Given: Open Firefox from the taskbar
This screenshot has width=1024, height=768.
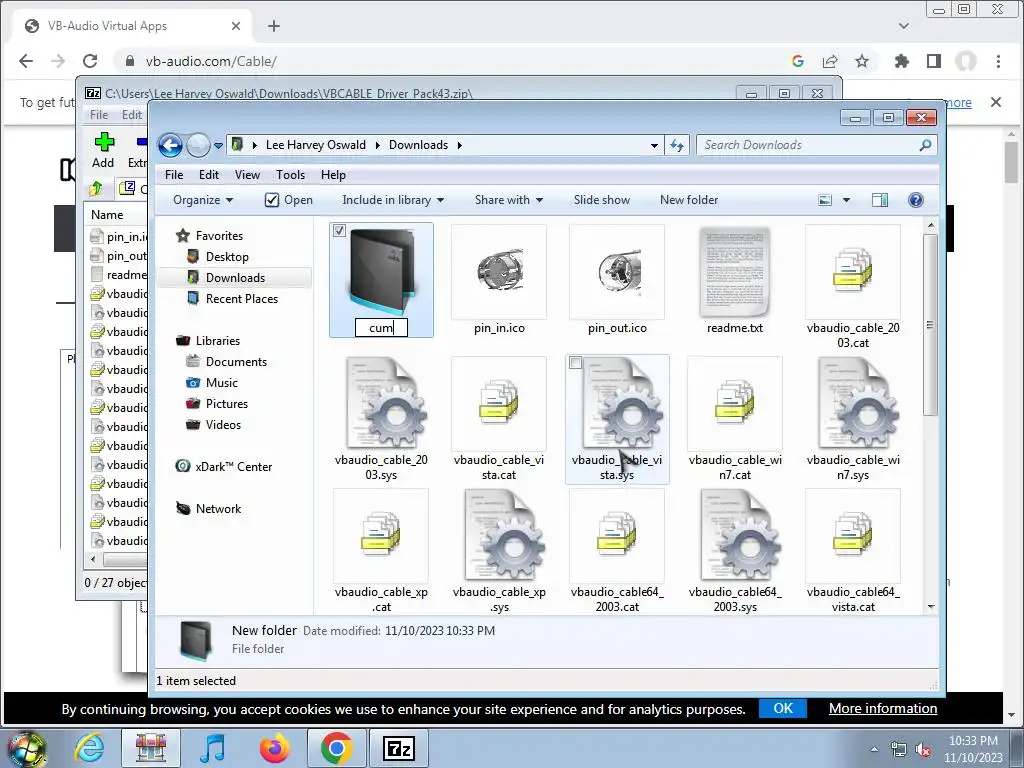Looking at the screenshot, I should coord(275,748).
